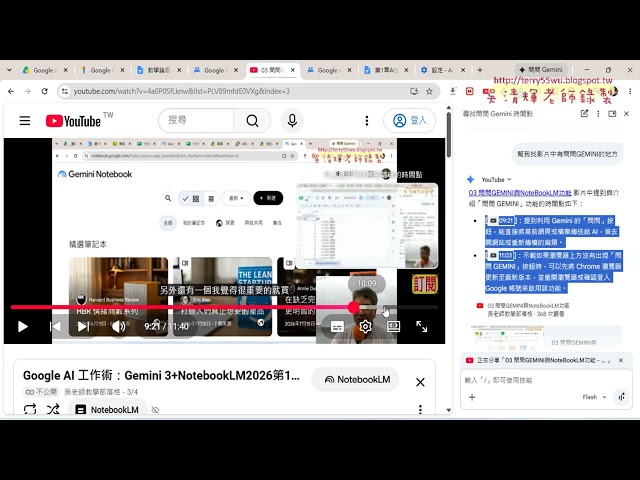Screen dimensions: 640x480
Task: Click the screen icon left of the bookmark star
Action: click(414, 91)
